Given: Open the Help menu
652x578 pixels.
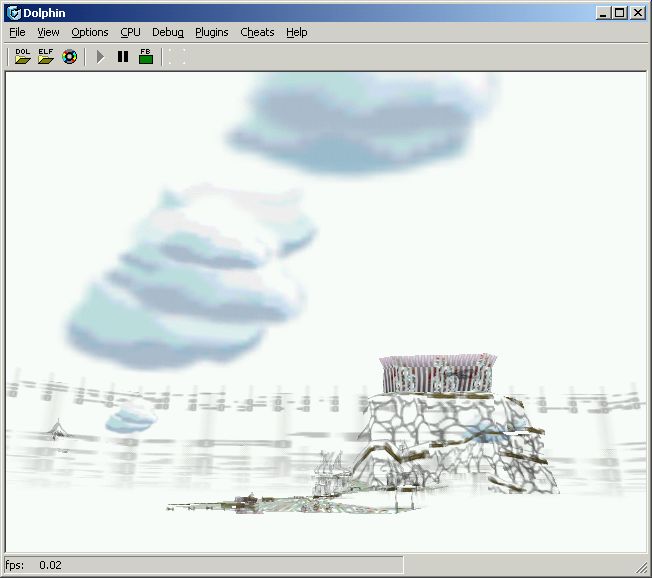Looking at the screenshot, I should coord(296,32).
